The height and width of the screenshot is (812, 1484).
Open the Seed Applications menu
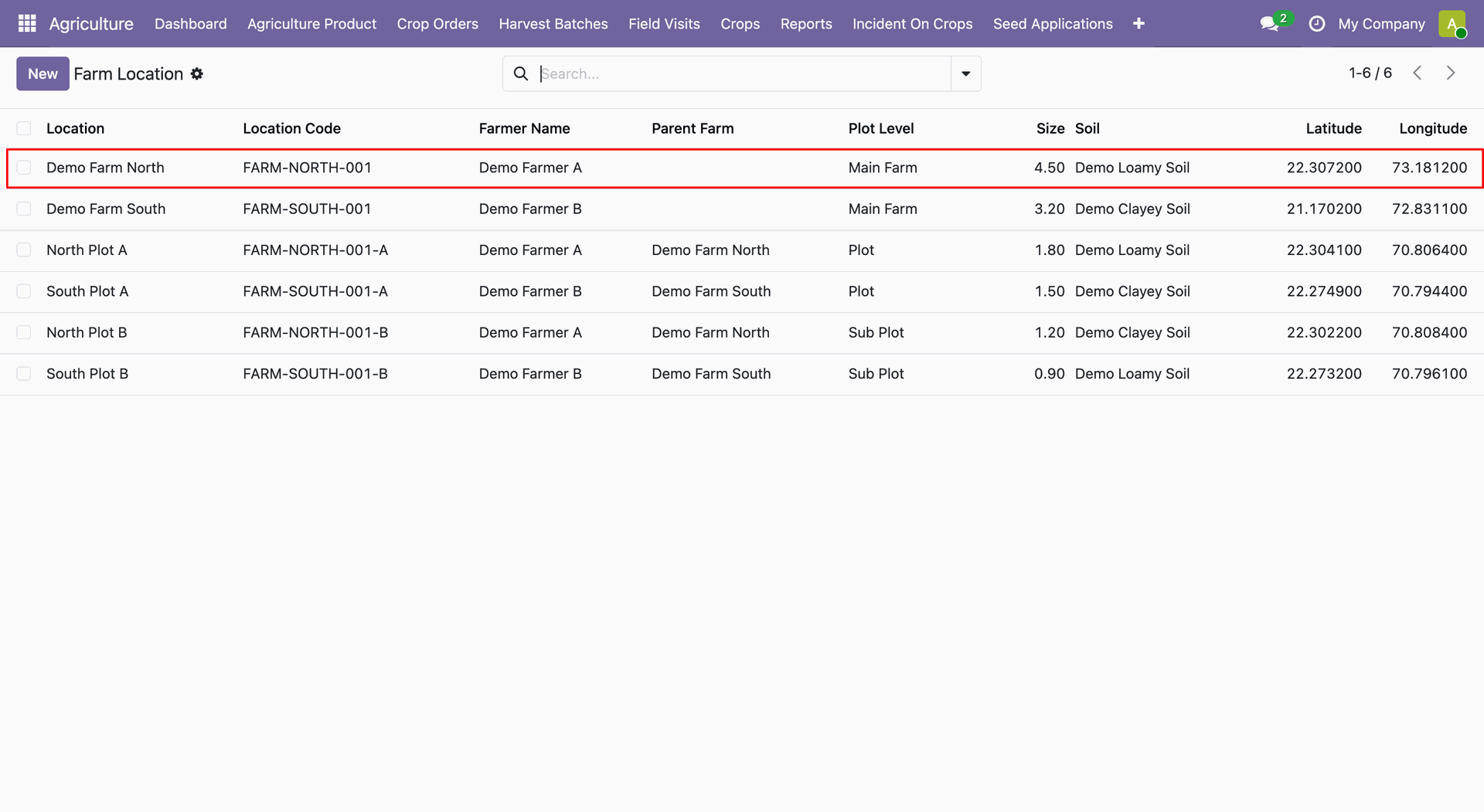coord(1053,24)
